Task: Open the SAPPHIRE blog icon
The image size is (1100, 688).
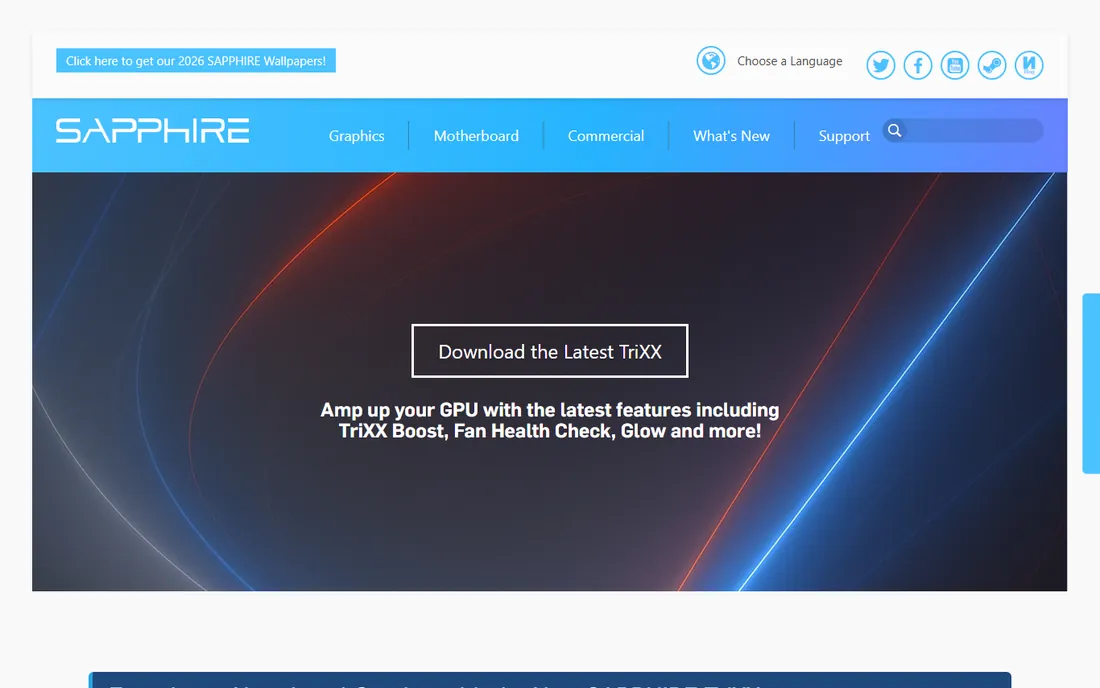Action: tap(1029, 65)
